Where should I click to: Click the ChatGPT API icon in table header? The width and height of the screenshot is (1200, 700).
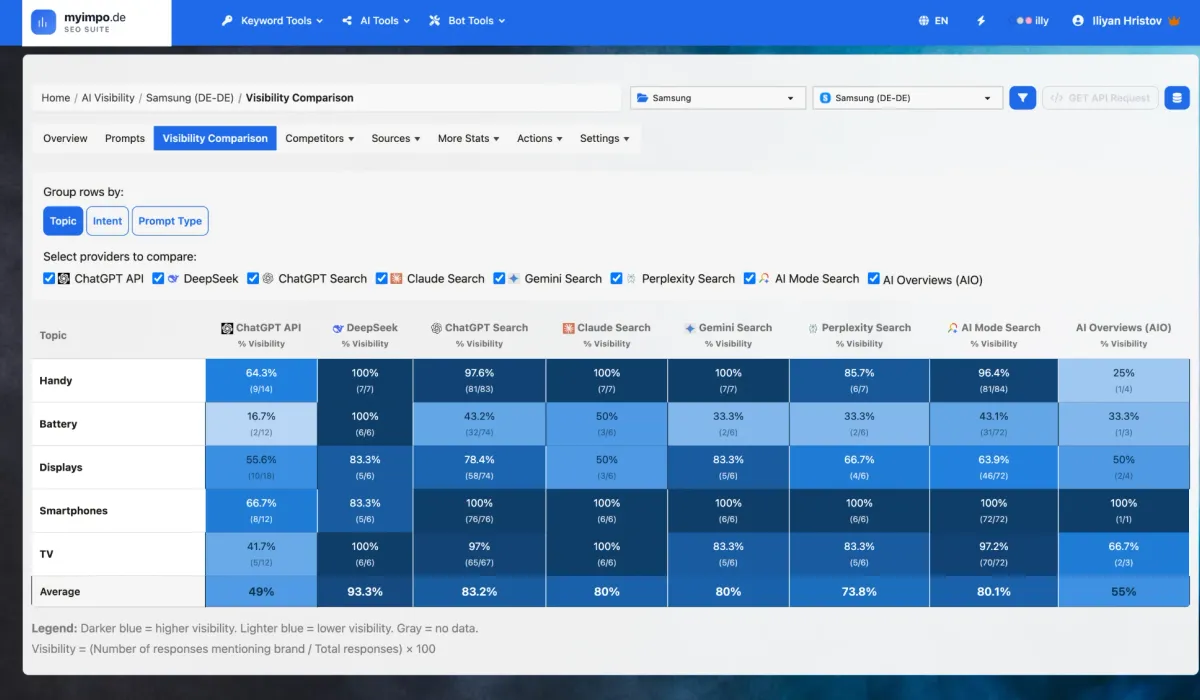(x=227, y=327)
